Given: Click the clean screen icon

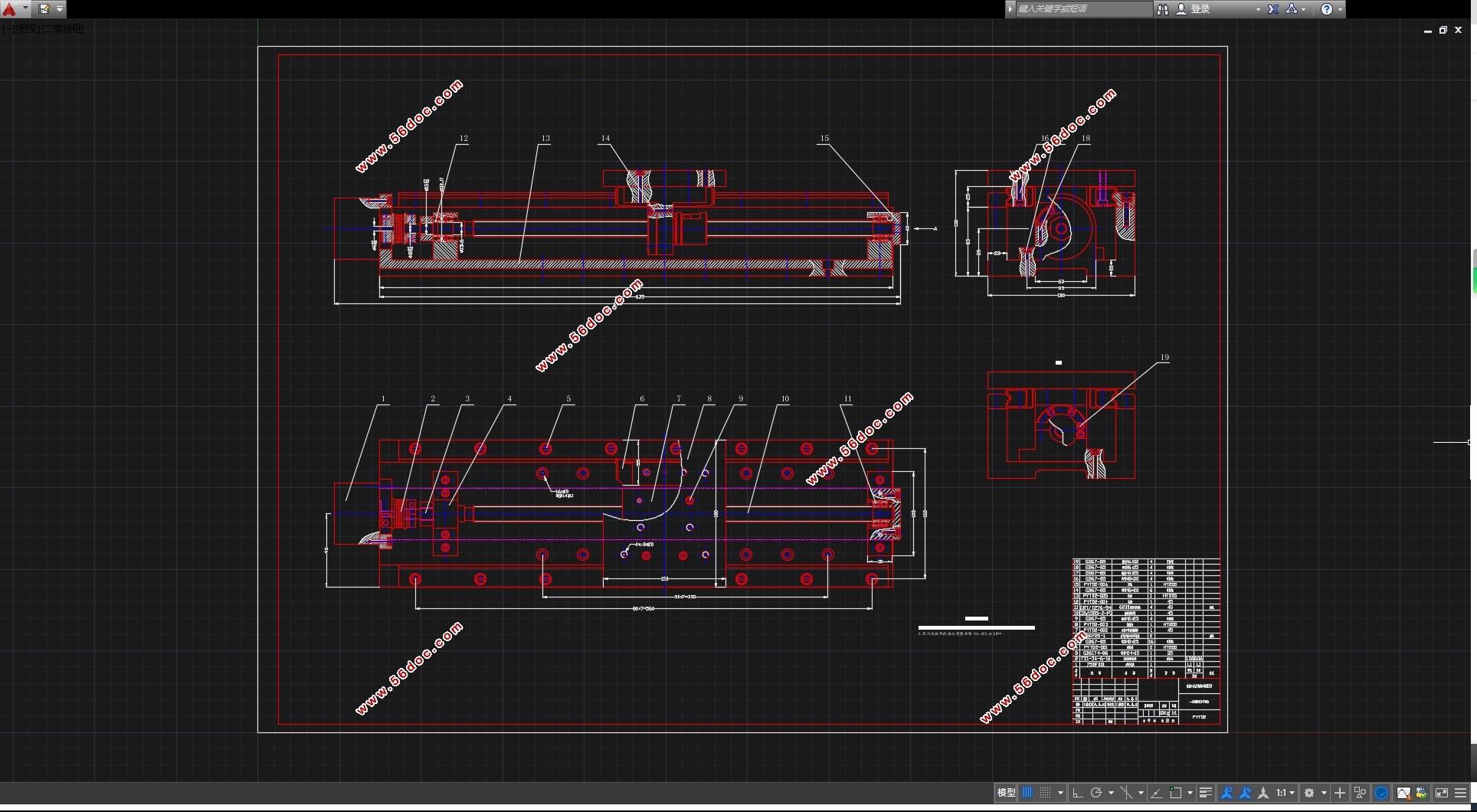Looking at the screenshot, I should 1442,793.
